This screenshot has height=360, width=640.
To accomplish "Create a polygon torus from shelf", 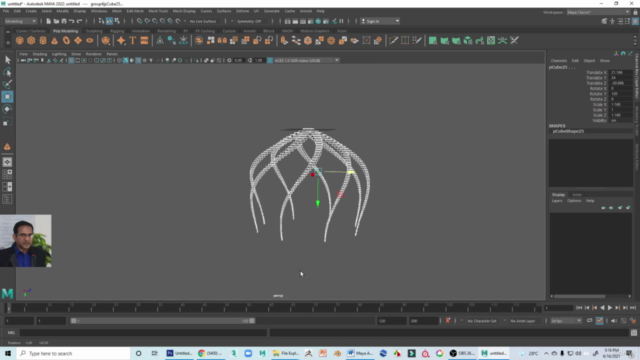I will click(x=66, y=40).
